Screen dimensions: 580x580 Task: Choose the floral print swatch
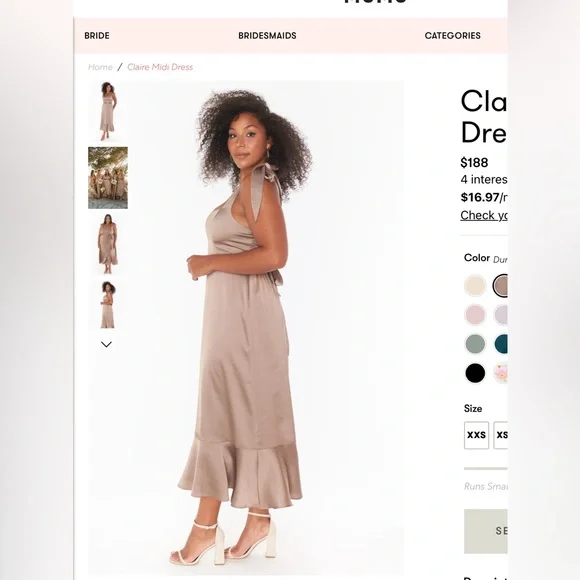(501, 373)
